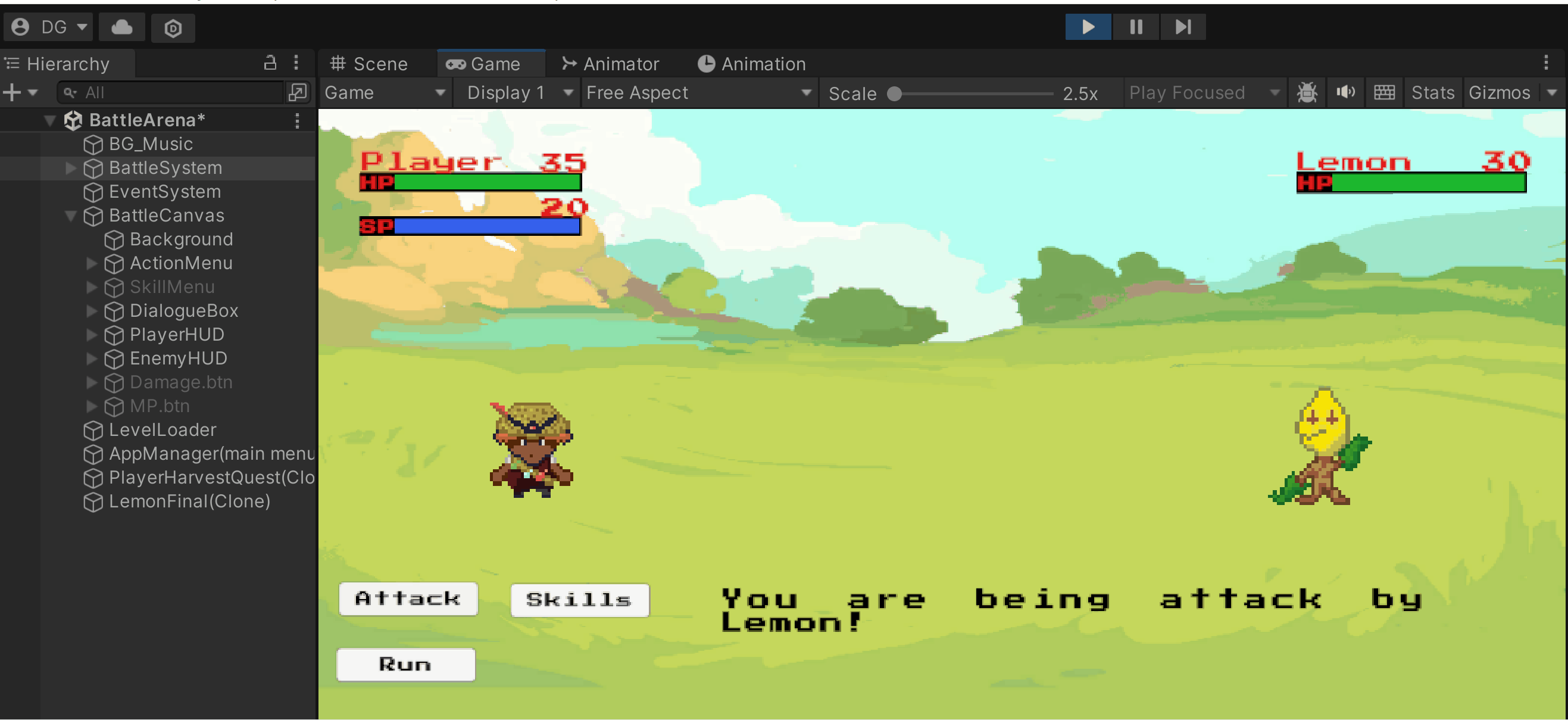Toggle the Stats overlay button

[1432, 92]
